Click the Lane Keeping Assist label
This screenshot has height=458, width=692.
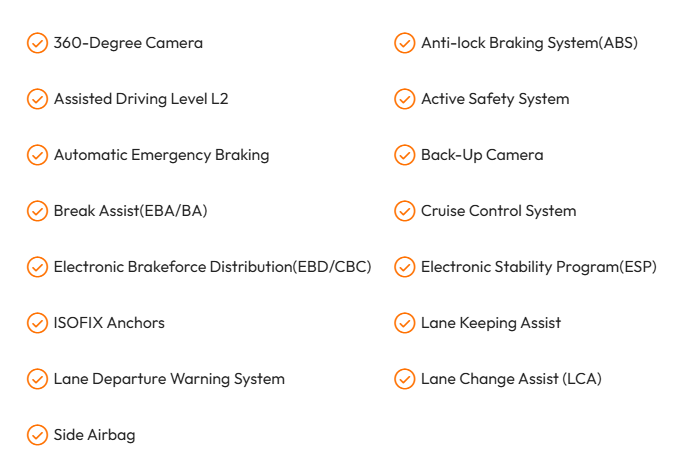(x=490, y=323)
